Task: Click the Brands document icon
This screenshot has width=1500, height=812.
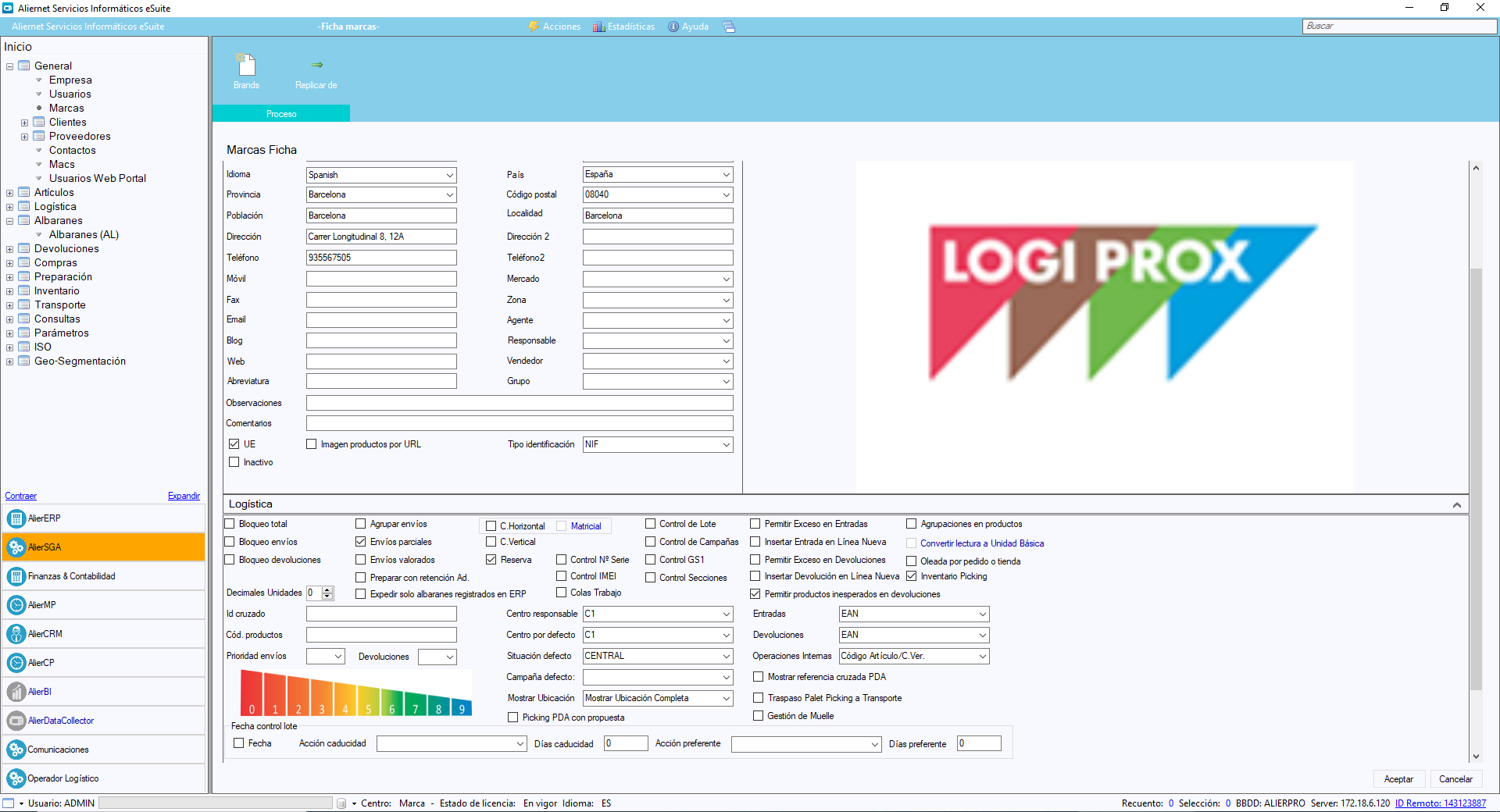Action: (246, 65)
